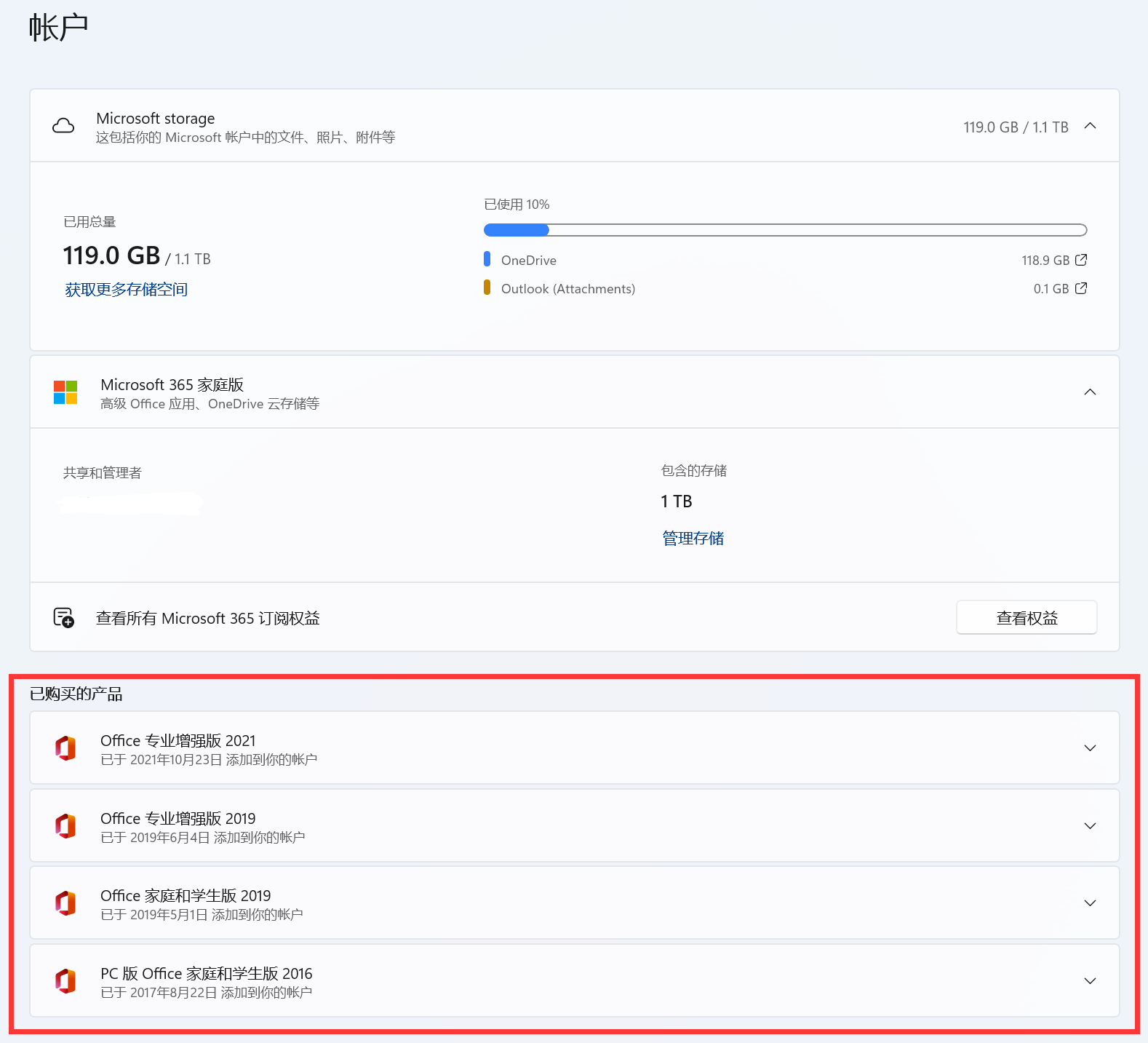This screenshot has height=1043, width=1148.
Task: Click the 118.9 GB OneDrive usage value
Action: (x=1045, y=261)
